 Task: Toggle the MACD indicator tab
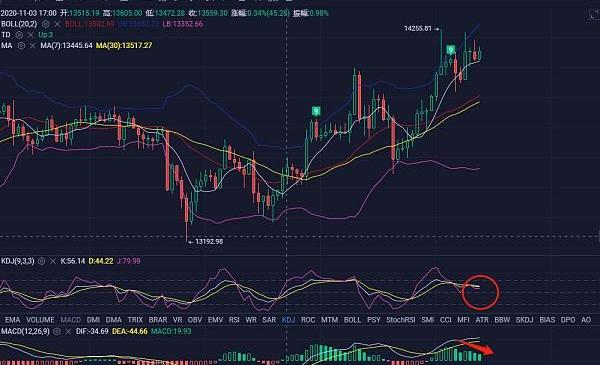[x=71, y=320]
